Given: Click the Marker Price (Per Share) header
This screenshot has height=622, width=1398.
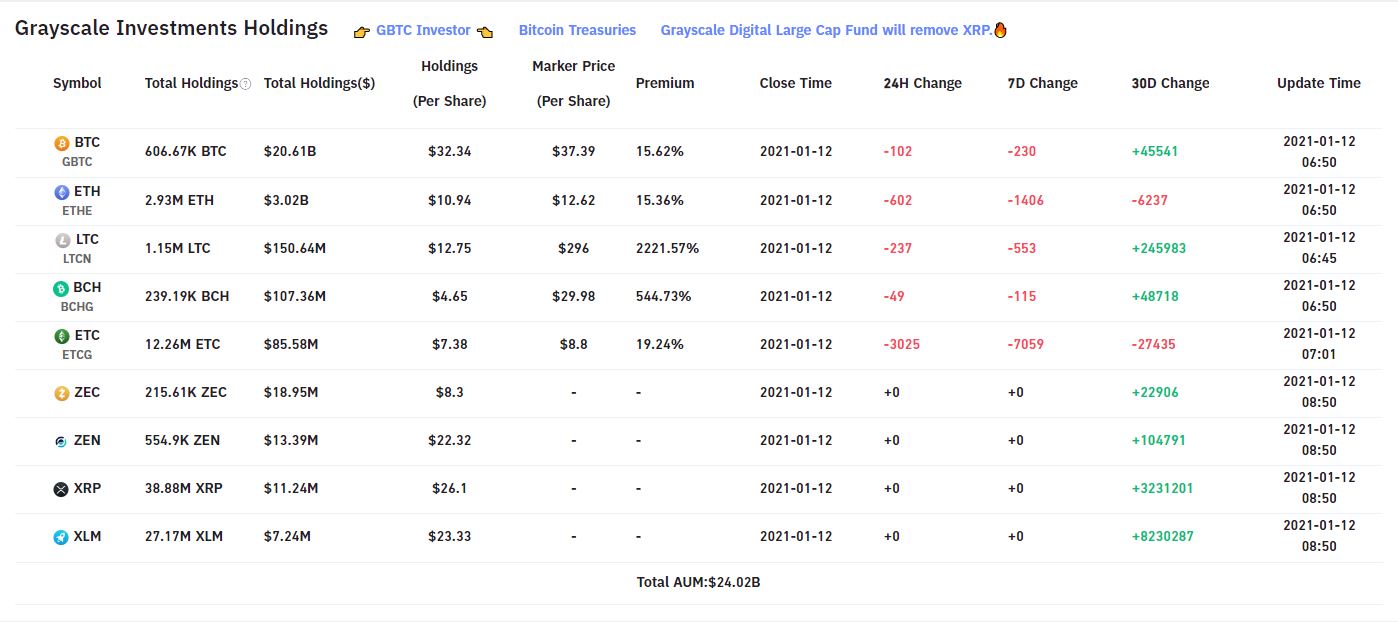Looking at the screenshot, I should tap(574, 83).
